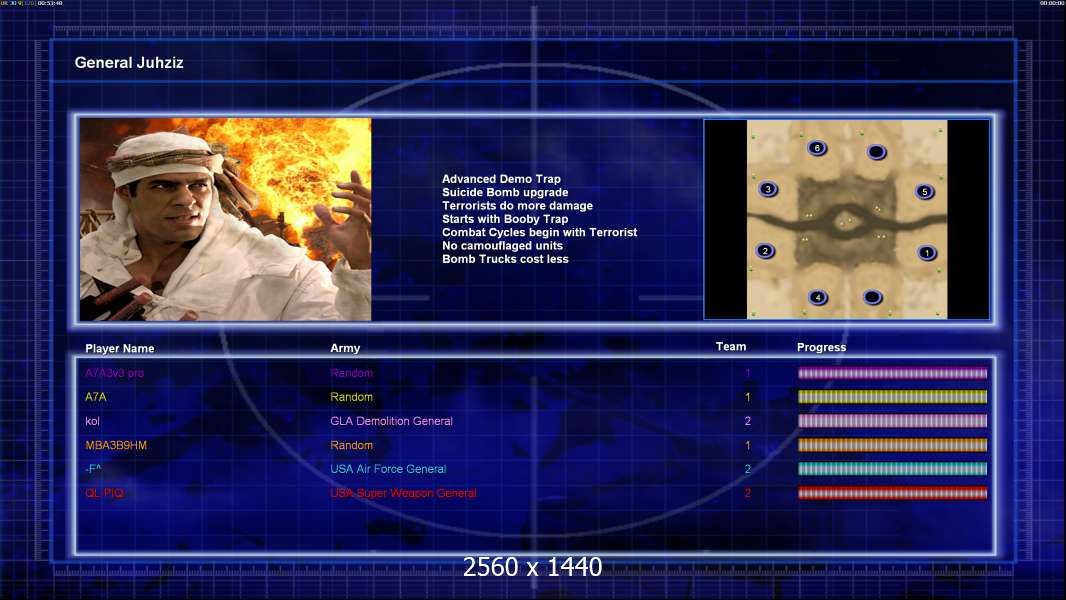This screenshot has width=1066, height=600.
Task: Click 'Random' army in A7A3v3 pro row
Action: [x=351, y=373]
